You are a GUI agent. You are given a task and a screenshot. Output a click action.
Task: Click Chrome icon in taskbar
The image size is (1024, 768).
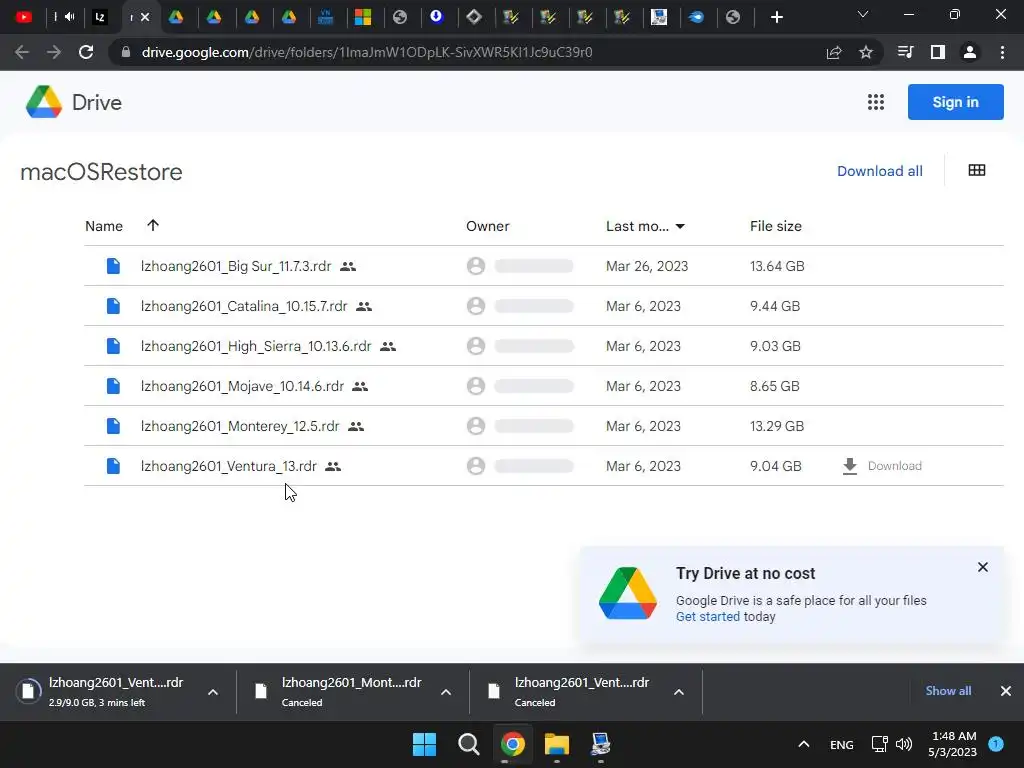513,744
